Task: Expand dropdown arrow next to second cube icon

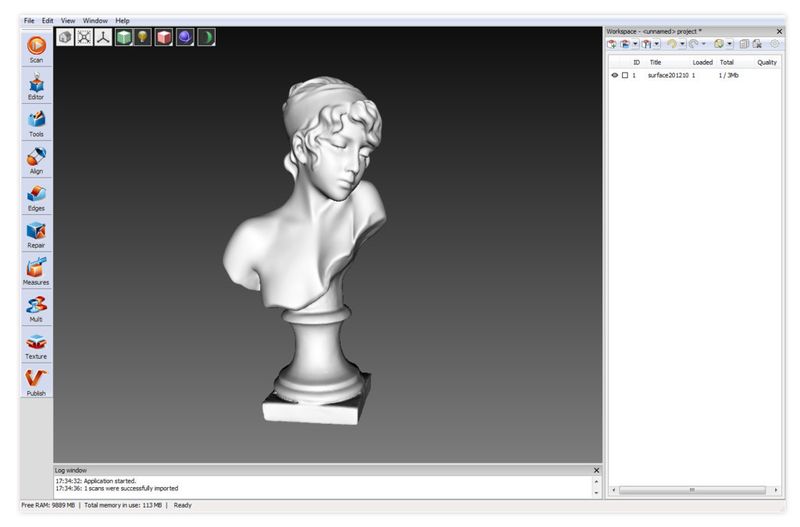Action: coord(635,44)
